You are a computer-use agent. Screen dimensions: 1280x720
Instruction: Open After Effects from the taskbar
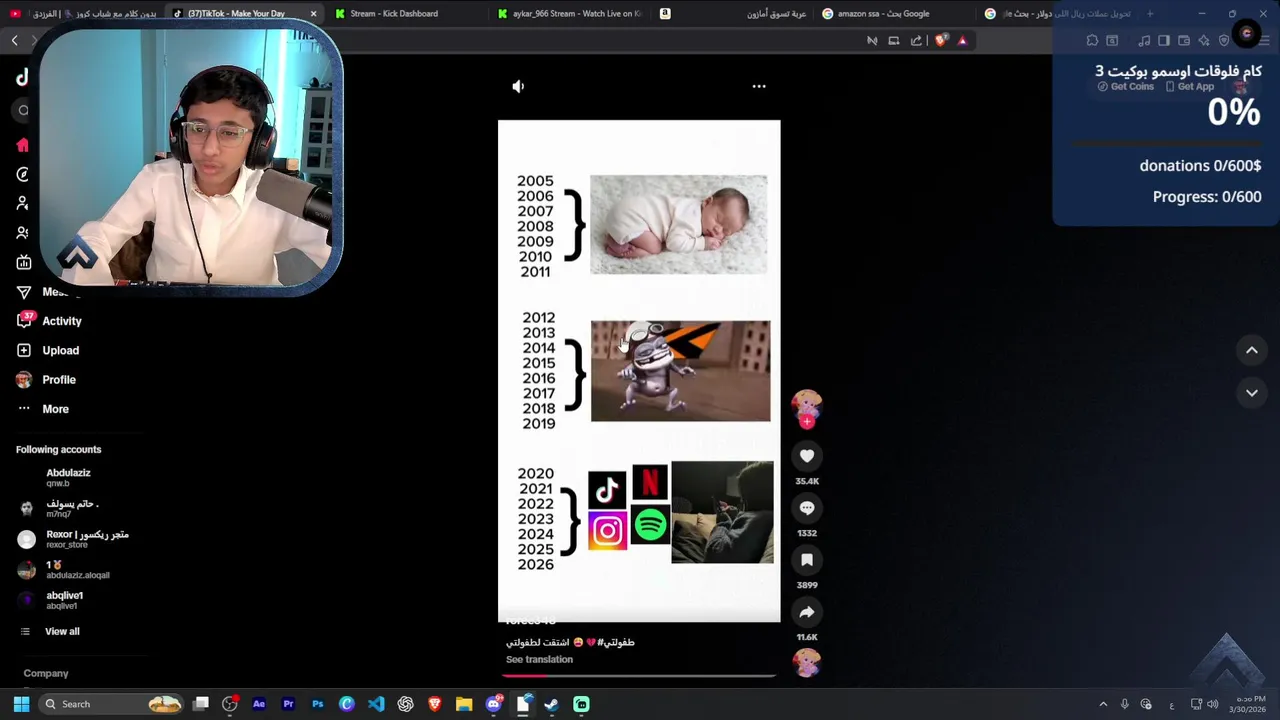[x=259, y=704]
